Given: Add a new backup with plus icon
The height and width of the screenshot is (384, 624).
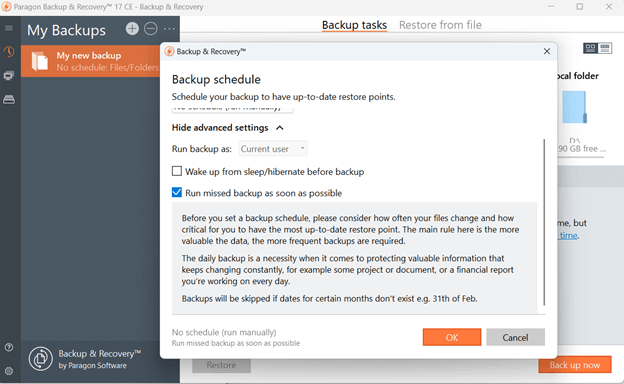Looking at the screenshot, I should click(133, 29).
